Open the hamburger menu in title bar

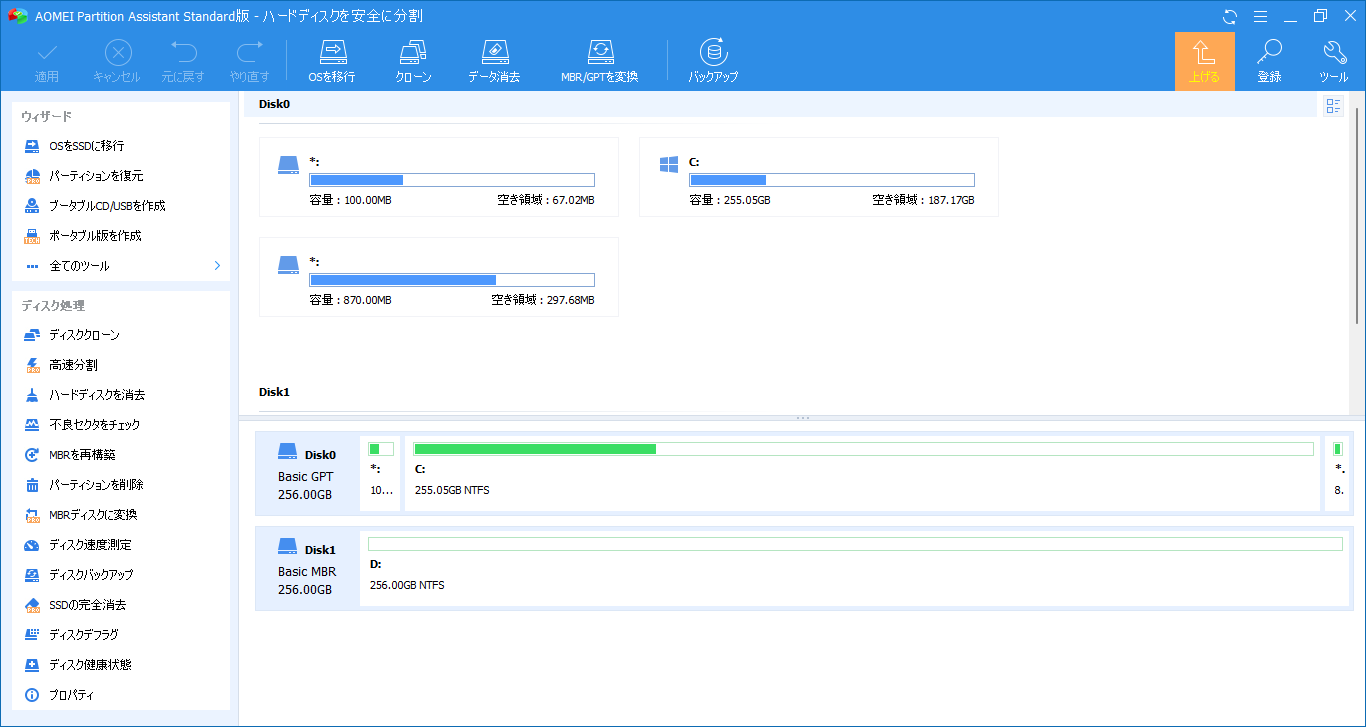coord(1260,16)
